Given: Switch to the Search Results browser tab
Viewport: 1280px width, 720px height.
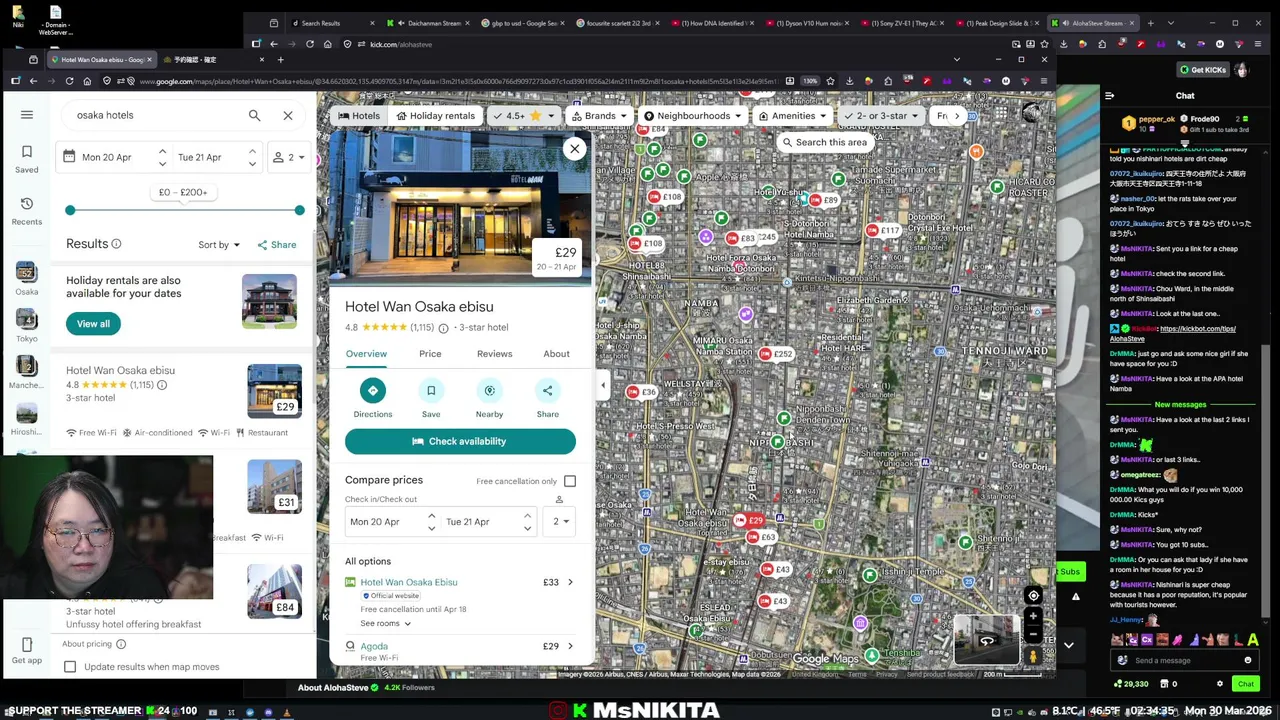Looking at the screenshot, I should coord(322,23).
